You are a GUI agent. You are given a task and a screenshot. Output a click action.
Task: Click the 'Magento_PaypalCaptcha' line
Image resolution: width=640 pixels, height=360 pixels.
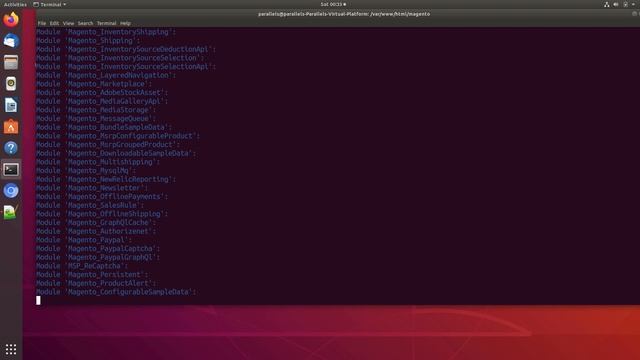coord(98,249)
